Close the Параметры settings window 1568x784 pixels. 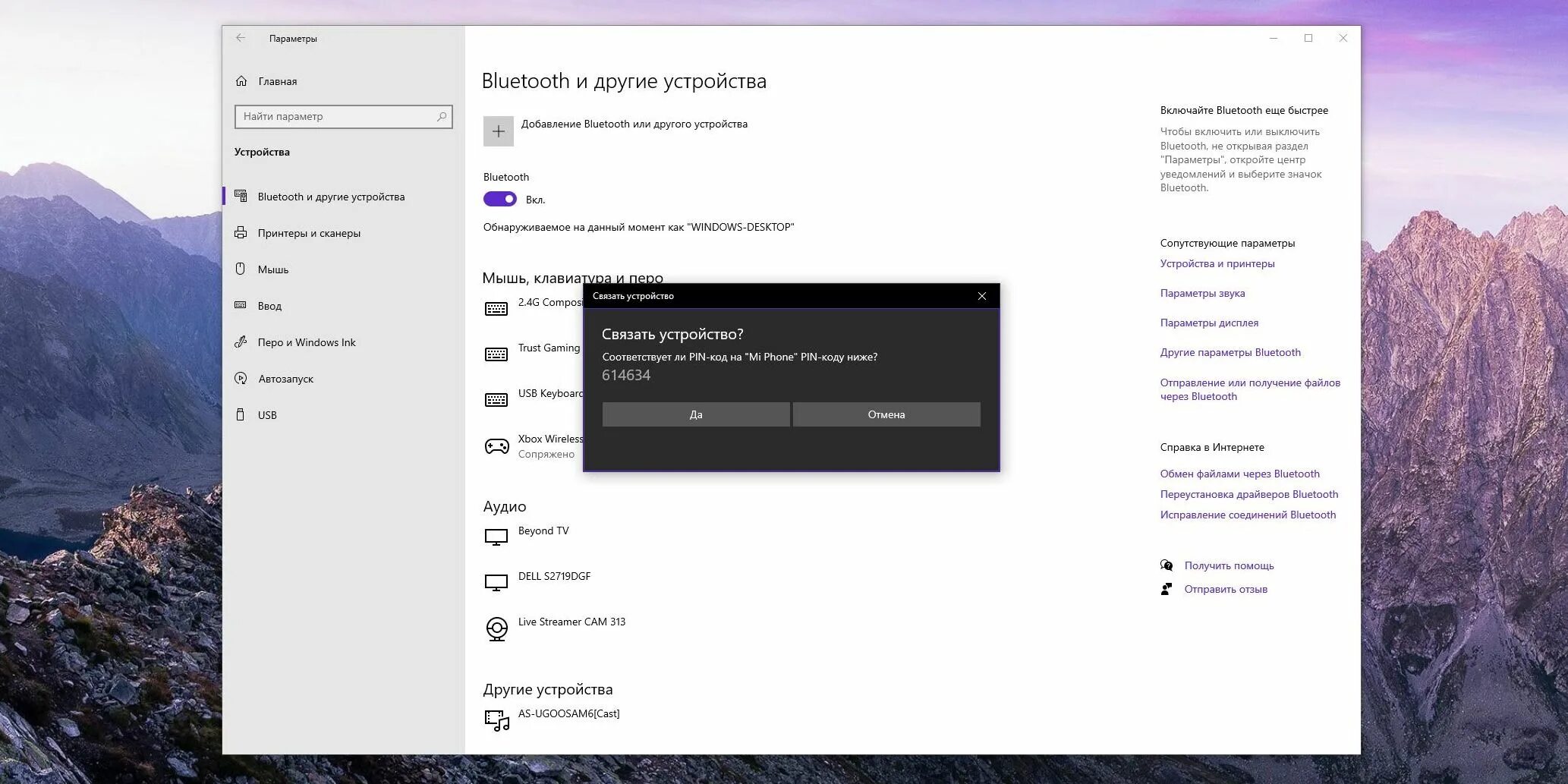(x=1343, y=38)
